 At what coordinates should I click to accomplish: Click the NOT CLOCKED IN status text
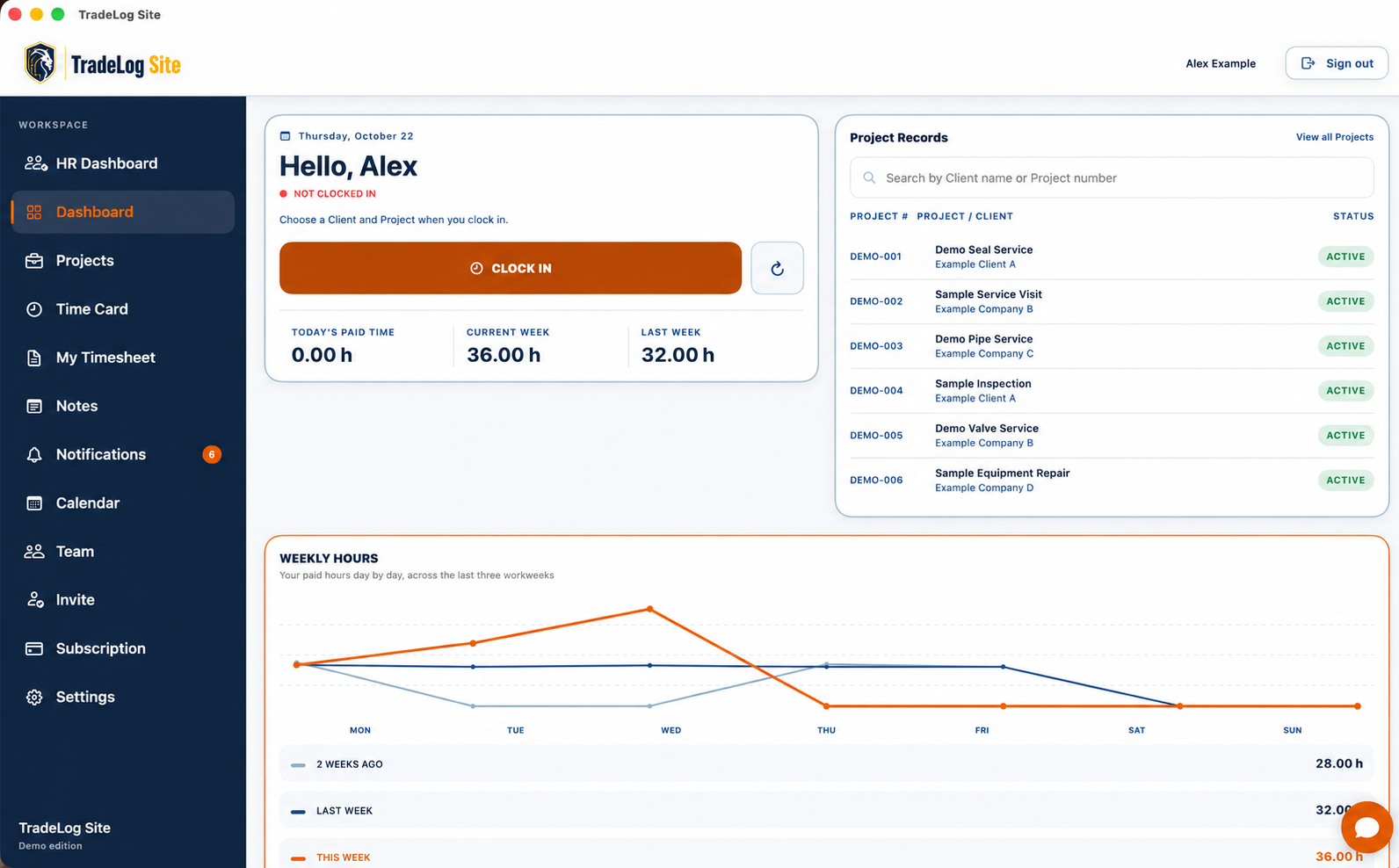pyautogui.click(x=335, y=193)
